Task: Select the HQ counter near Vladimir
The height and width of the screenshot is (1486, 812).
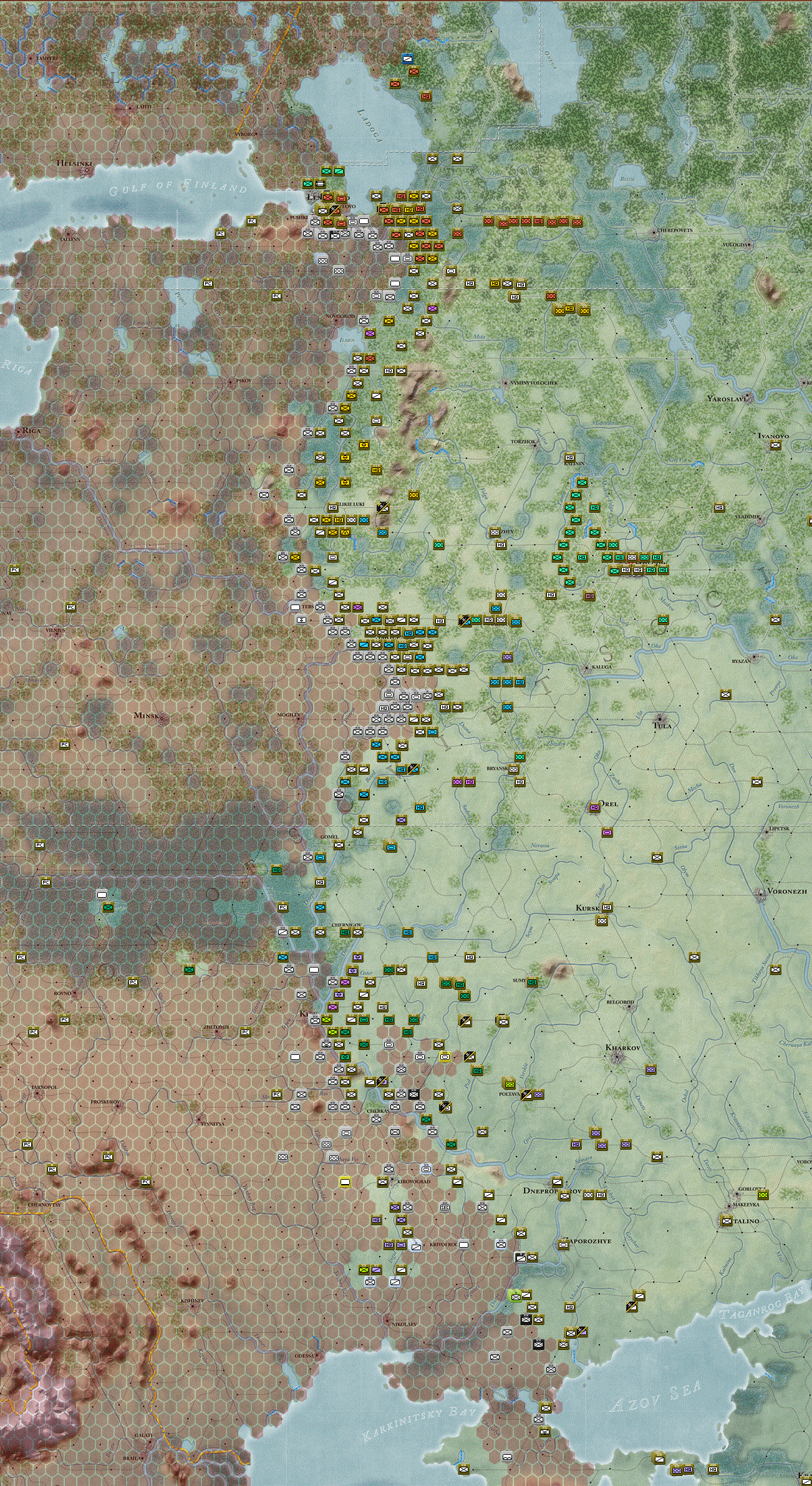Action: tap(719, 507)
